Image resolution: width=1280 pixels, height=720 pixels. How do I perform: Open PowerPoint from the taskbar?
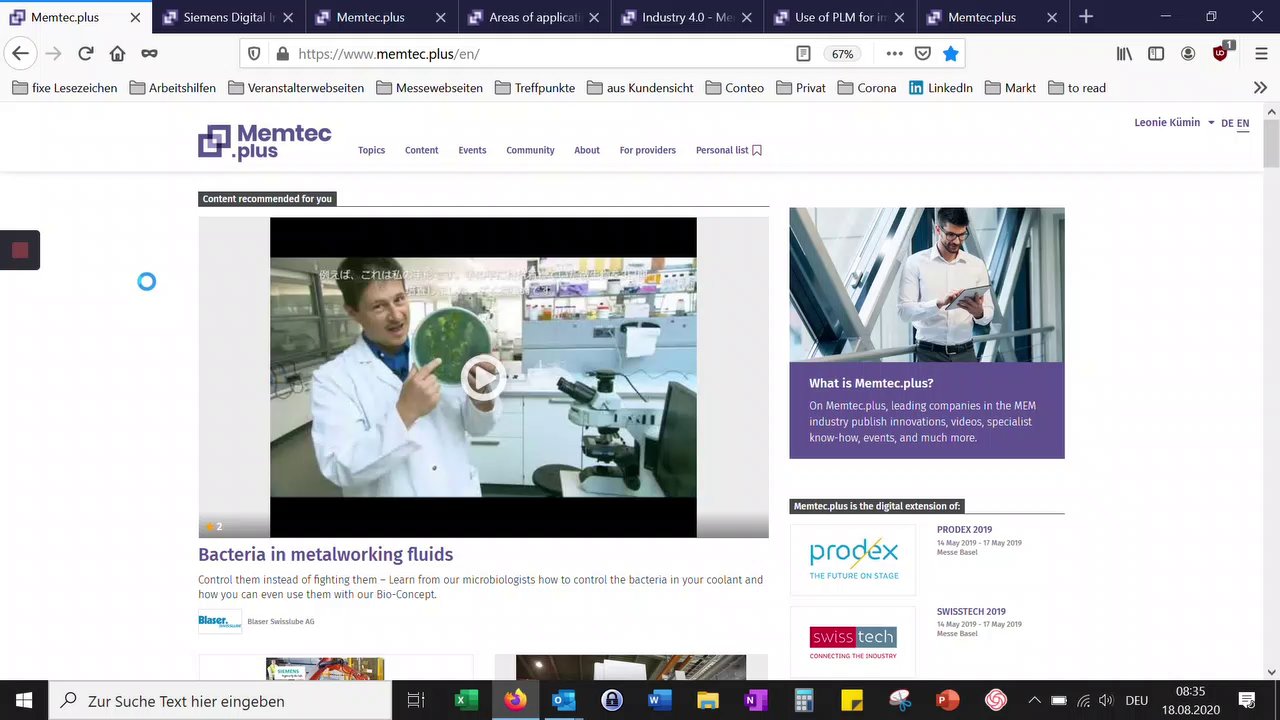pos(947,701)
